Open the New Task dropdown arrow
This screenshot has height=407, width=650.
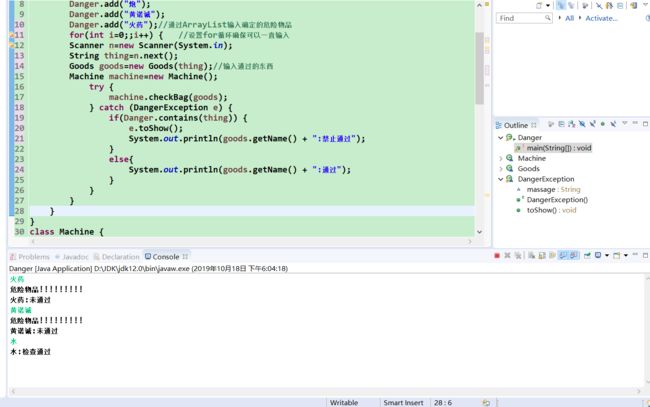[548, 5]
